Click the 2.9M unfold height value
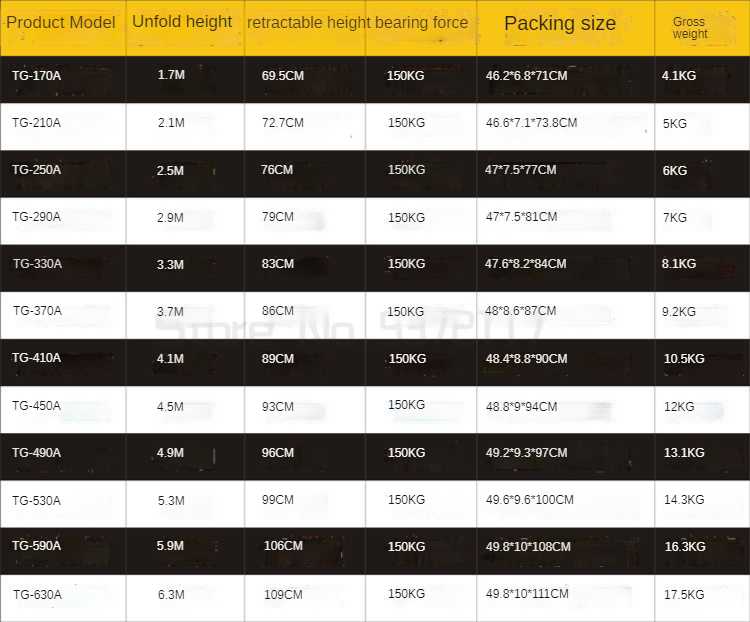750x622 pixels. (x=171, y=217)
